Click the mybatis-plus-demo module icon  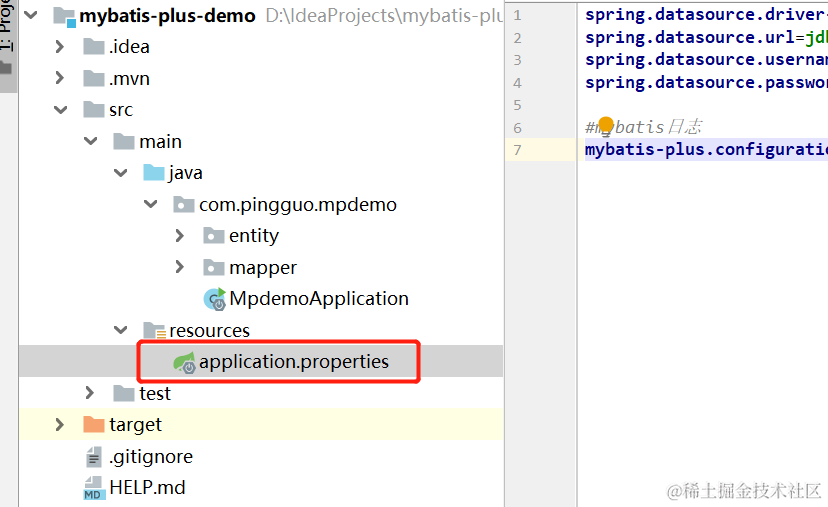(x=64, y=17)
